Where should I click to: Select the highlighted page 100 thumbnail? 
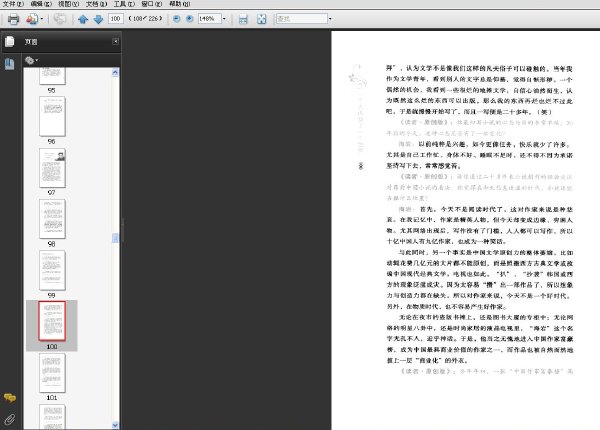pos(52,321)
